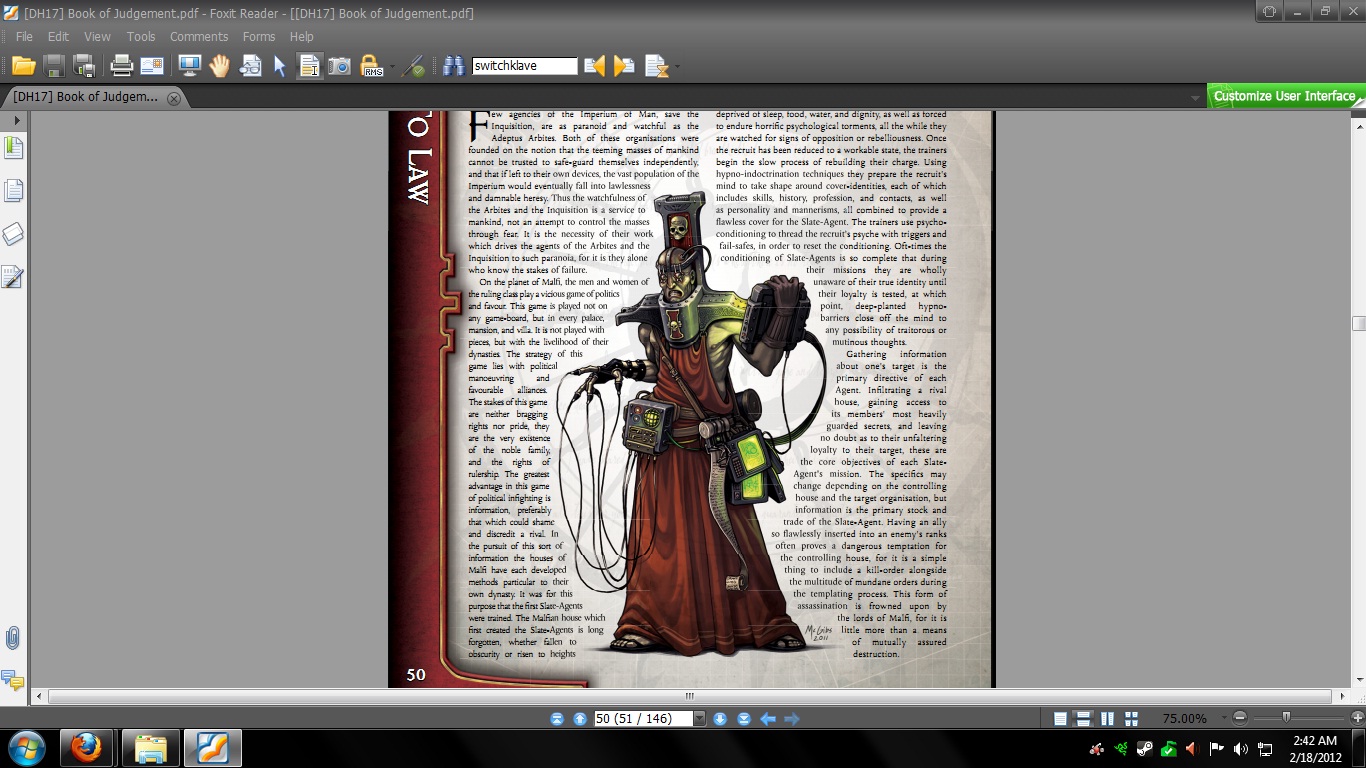Viewport: 1366px width, 768px height.
Task: Open the search options dropdown arrow
Action: click(677, 68)
